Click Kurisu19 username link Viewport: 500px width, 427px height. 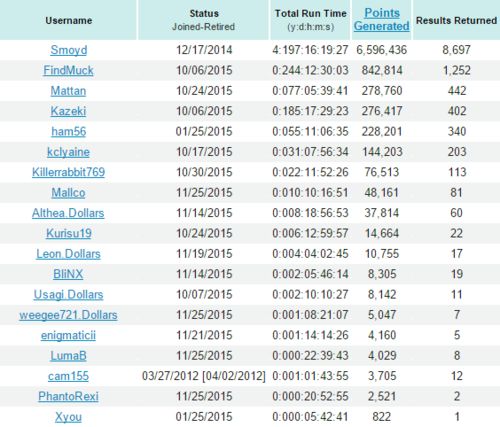click(x=69, y=233)
